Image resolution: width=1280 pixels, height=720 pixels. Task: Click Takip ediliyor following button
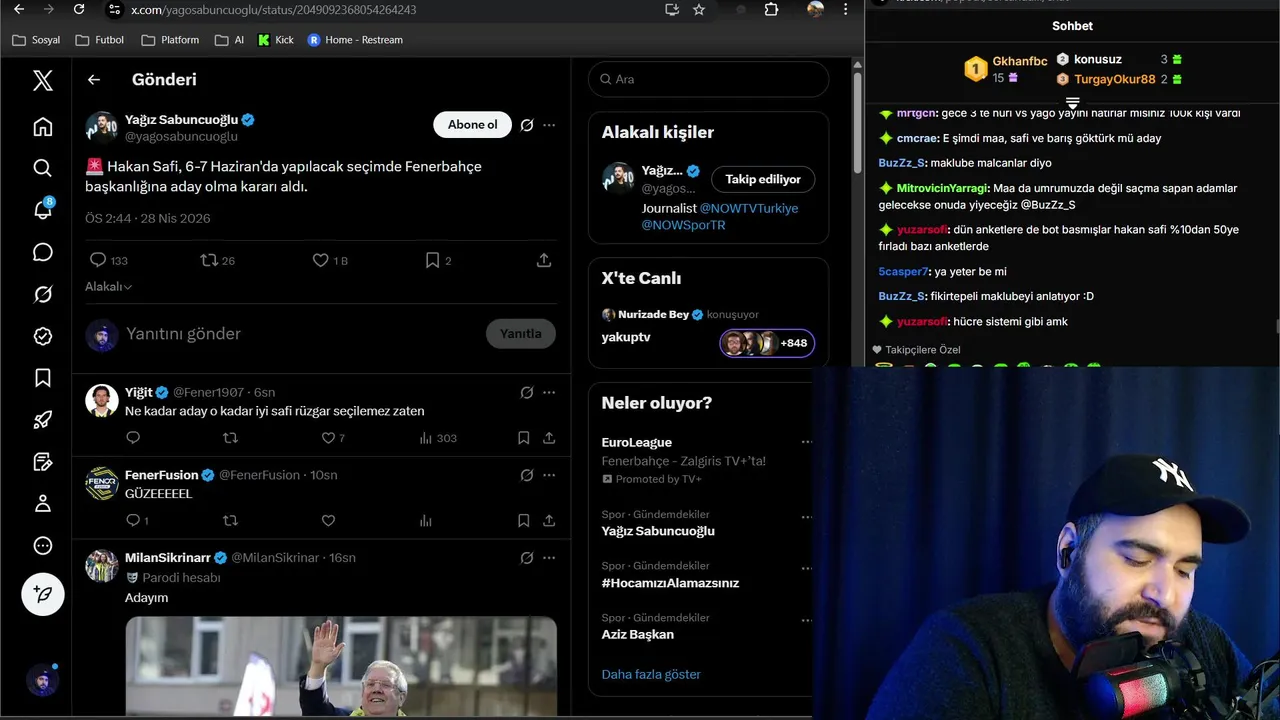coord(763,179)
